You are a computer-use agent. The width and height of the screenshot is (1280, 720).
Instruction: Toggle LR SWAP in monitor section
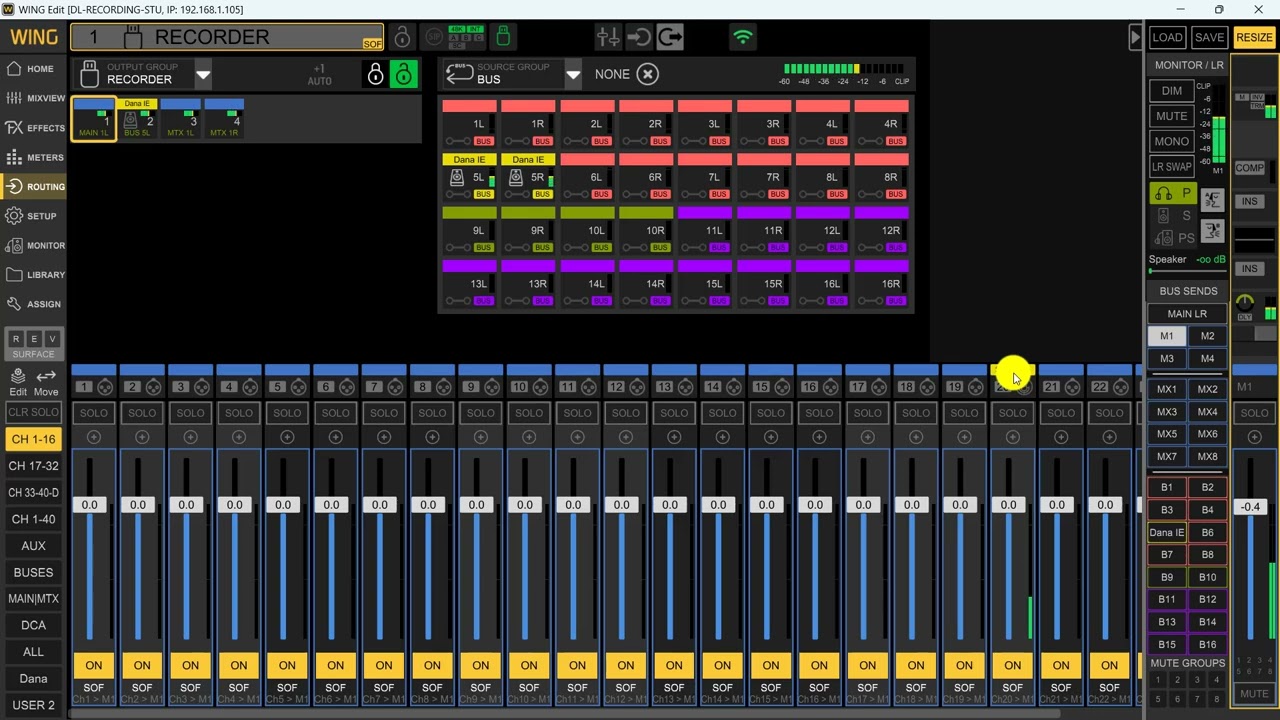[1171, 167]
